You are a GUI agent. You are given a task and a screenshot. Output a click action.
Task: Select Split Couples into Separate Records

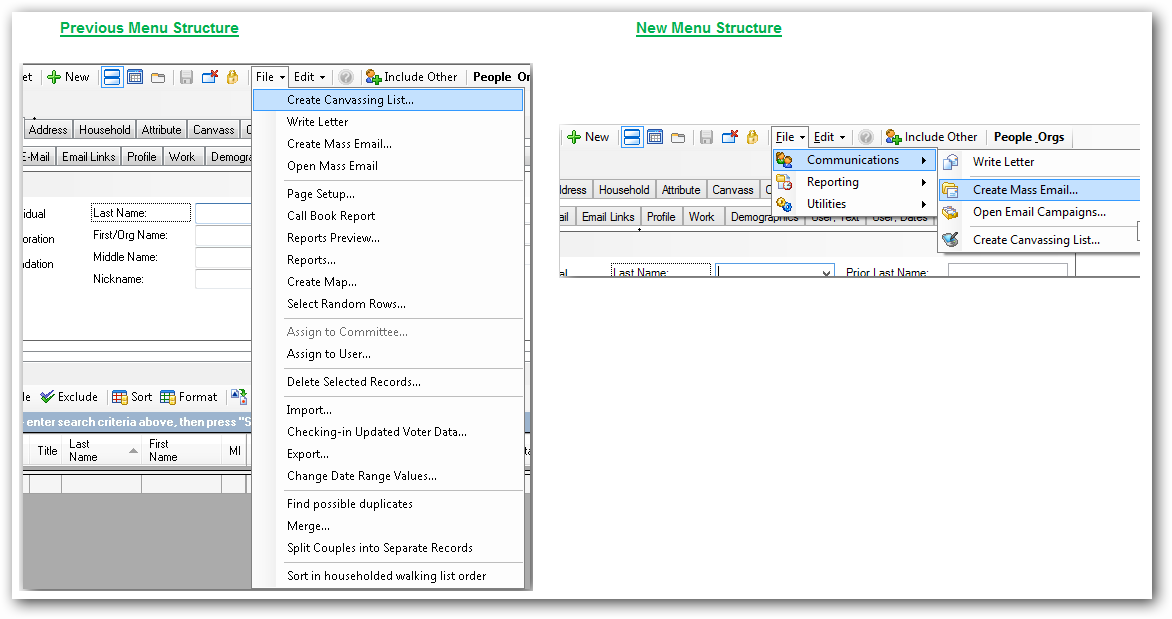(x=379, y=548)
